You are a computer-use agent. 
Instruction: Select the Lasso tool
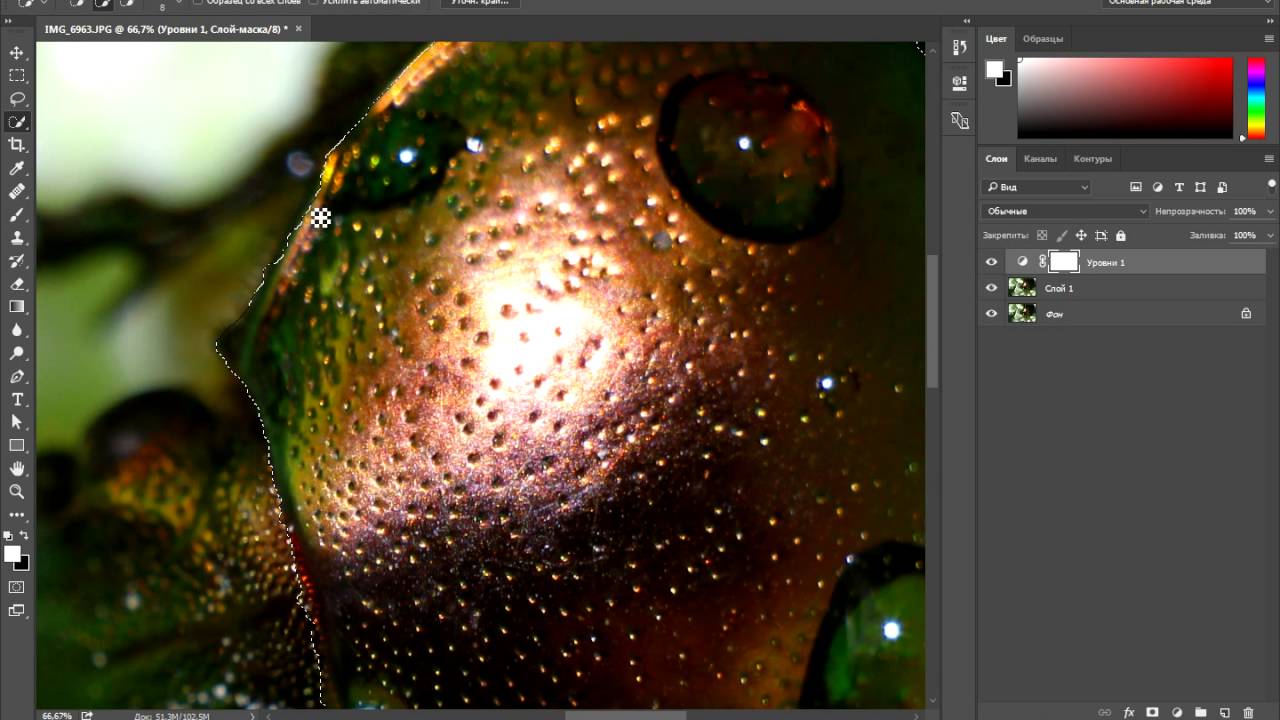pos(17,98)
